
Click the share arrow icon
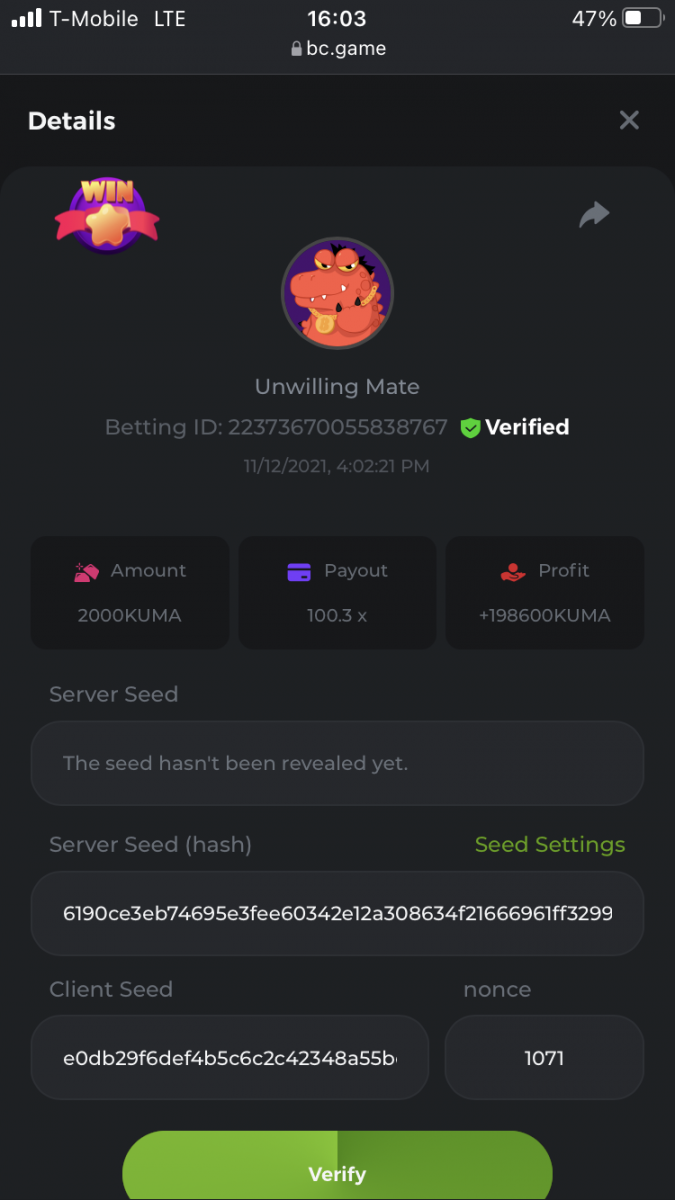(x=594, y=214)
